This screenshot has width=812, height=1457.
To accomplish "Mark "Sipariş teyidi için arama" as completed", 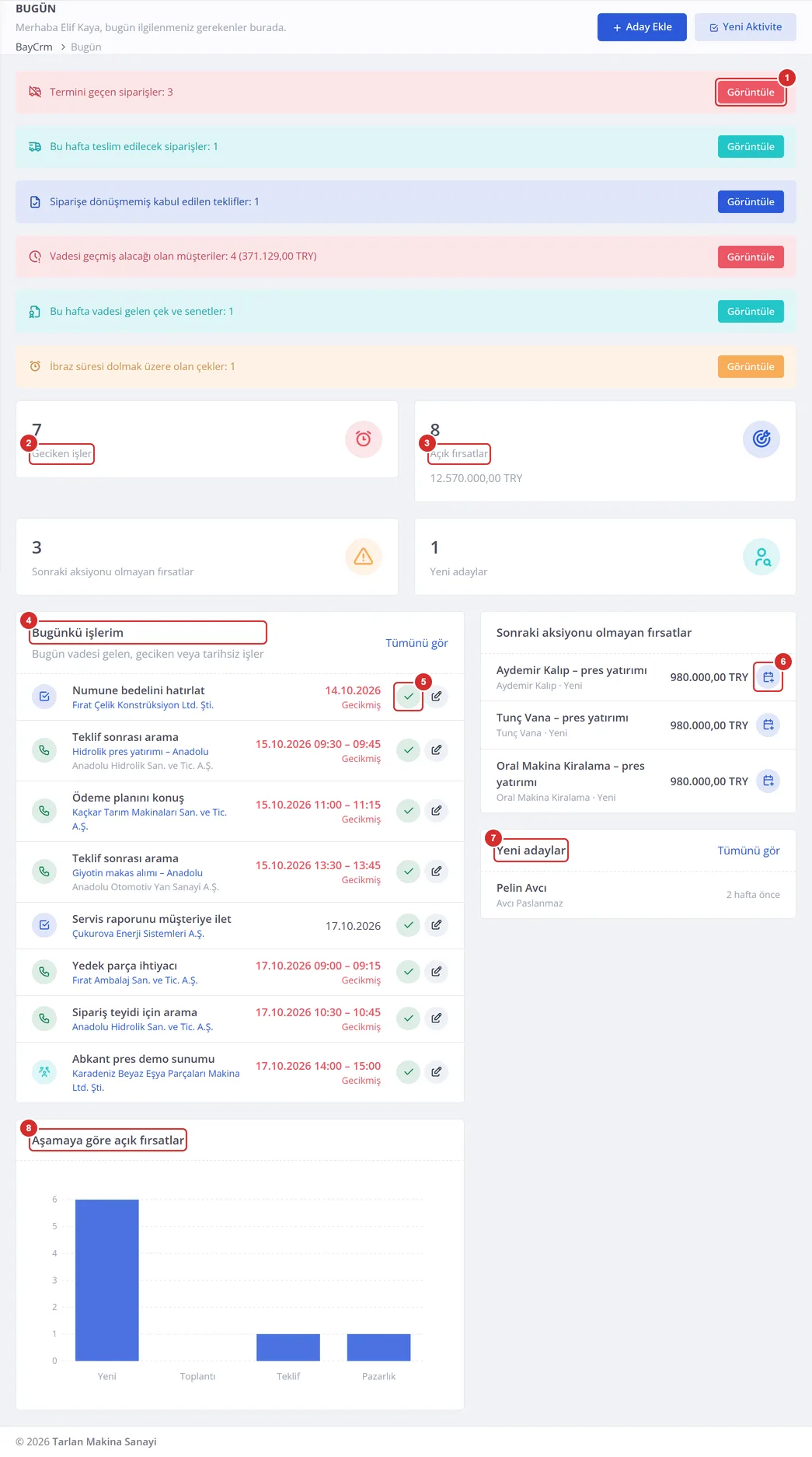I will click(408, 1019).
